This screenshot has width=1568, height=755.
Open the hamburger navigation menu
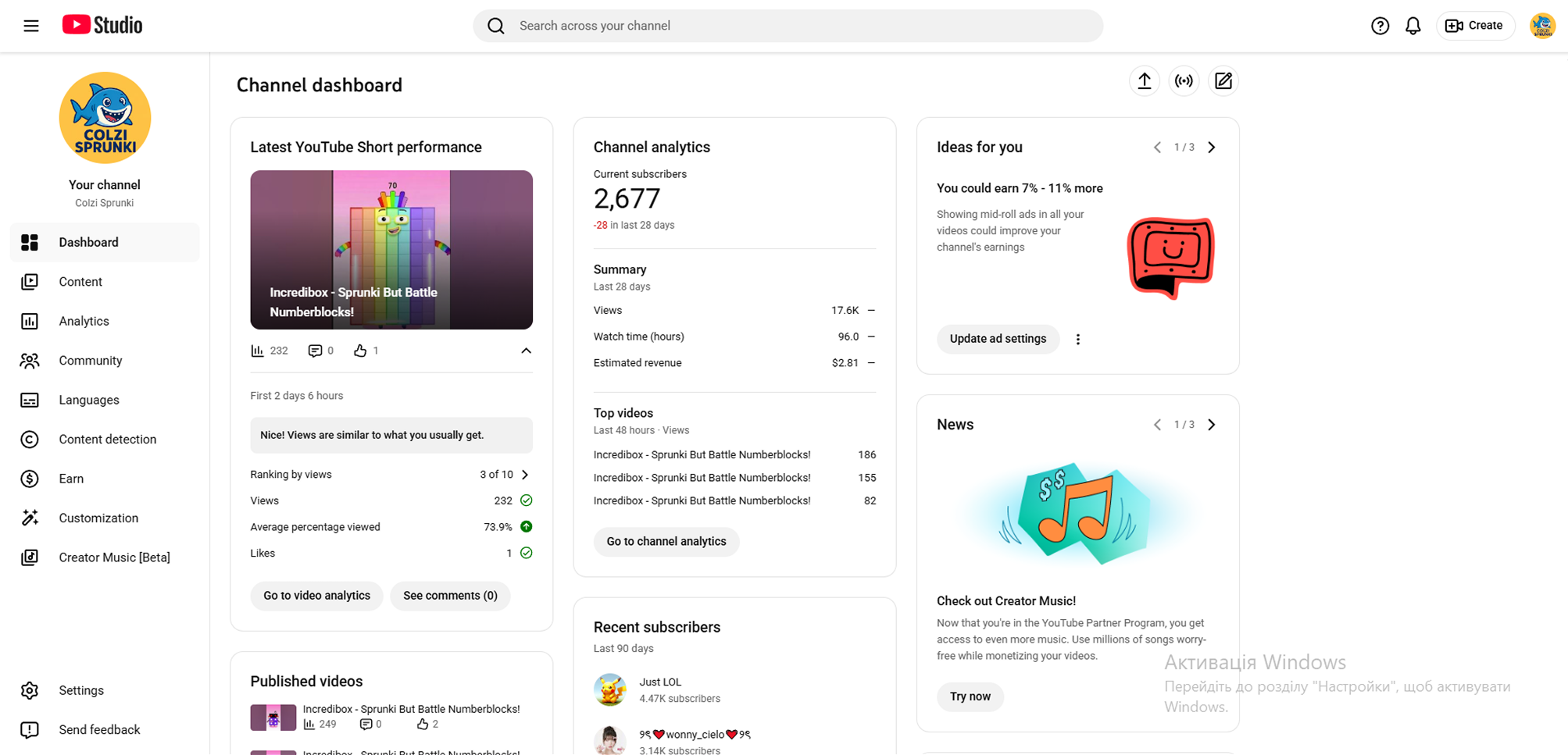click(31, 26)
